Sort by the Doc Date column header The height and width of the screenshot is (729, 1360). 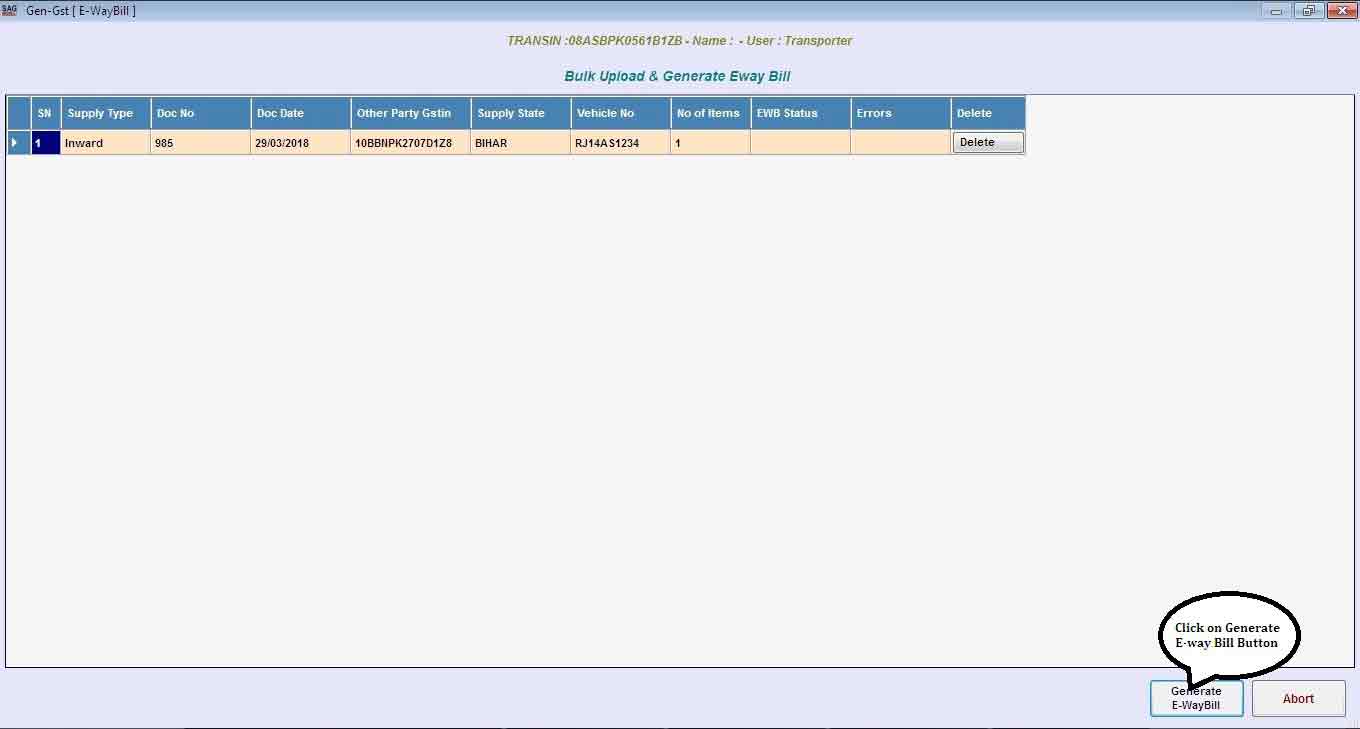[x=300, y=113]
